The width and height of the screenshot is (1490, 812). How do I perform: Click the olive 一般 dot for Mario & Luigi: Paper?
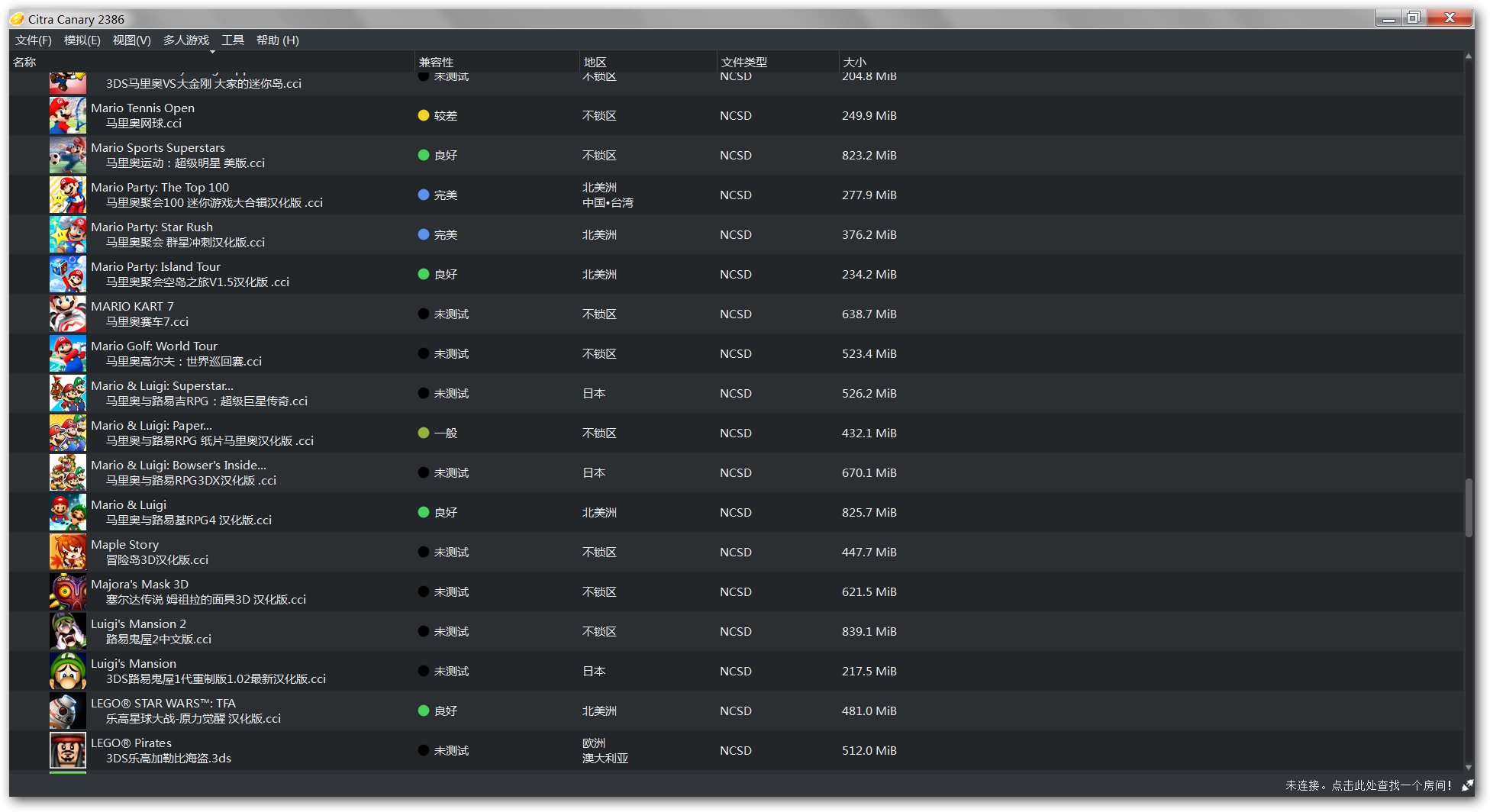click(424, 433)
